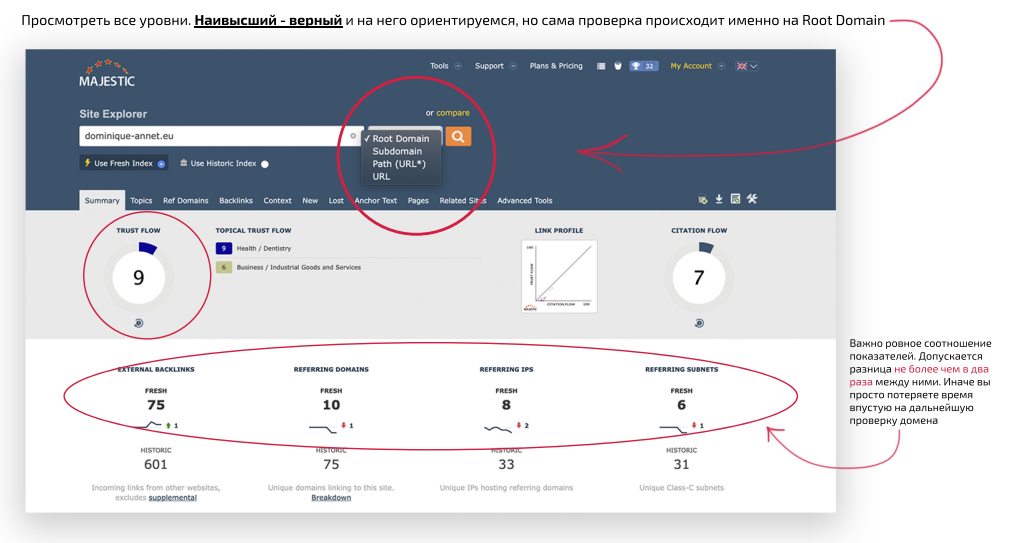Switch to the Topics tab
The width and height of the screenshot is (1021, 543).
click(x=141, y=201)
